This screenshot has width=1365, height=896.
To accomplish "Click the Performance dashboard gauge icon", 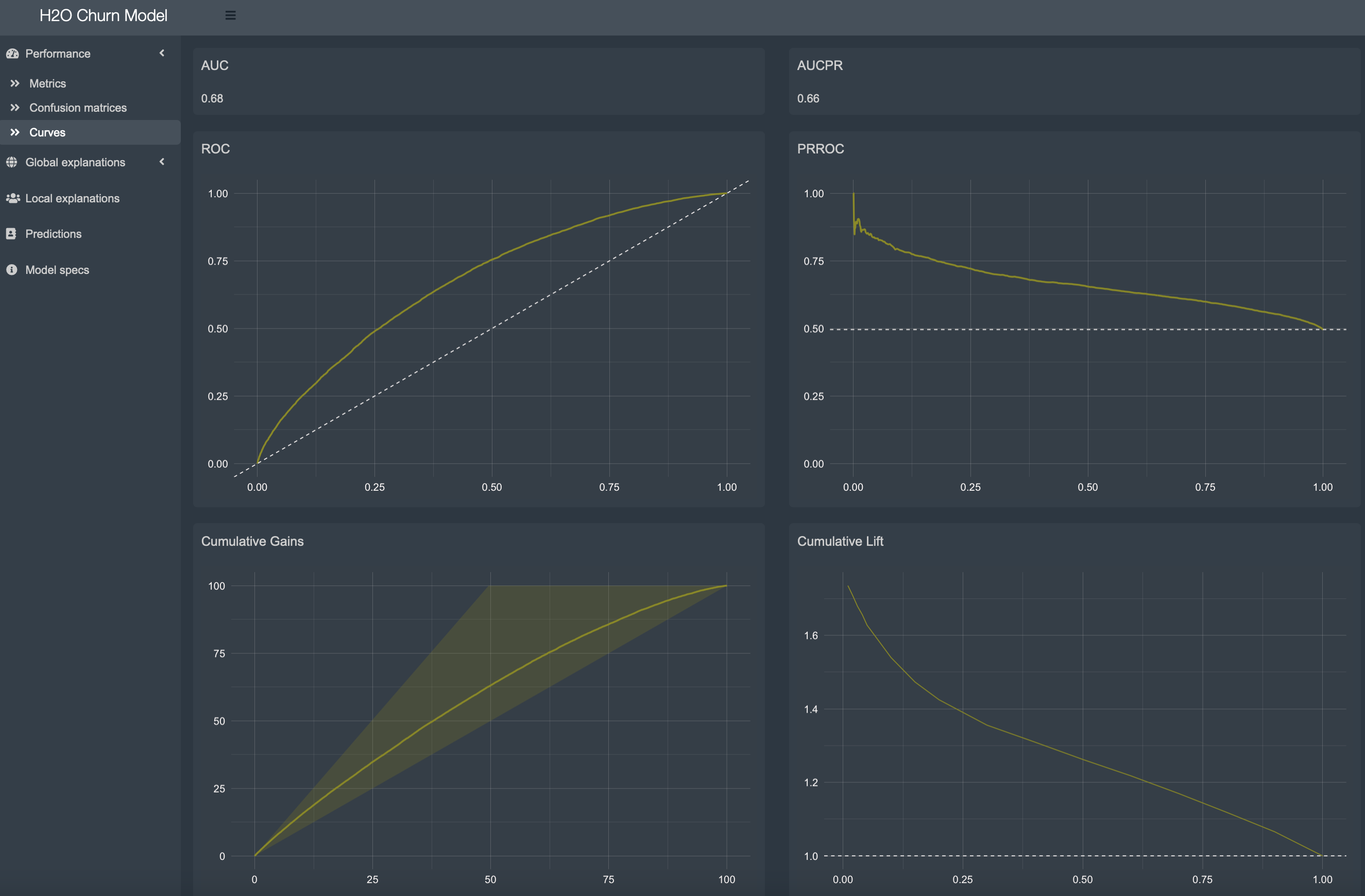I will (12, 54).
